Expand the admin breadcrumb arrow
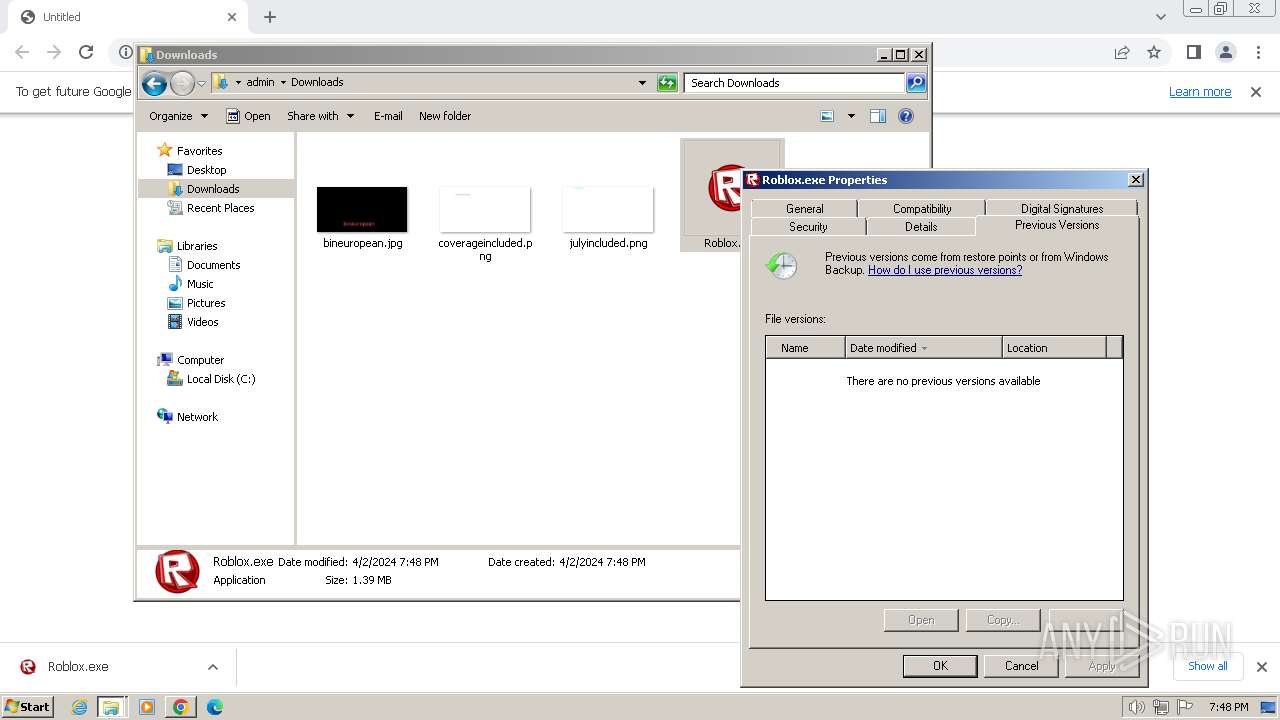 [283, 83]
